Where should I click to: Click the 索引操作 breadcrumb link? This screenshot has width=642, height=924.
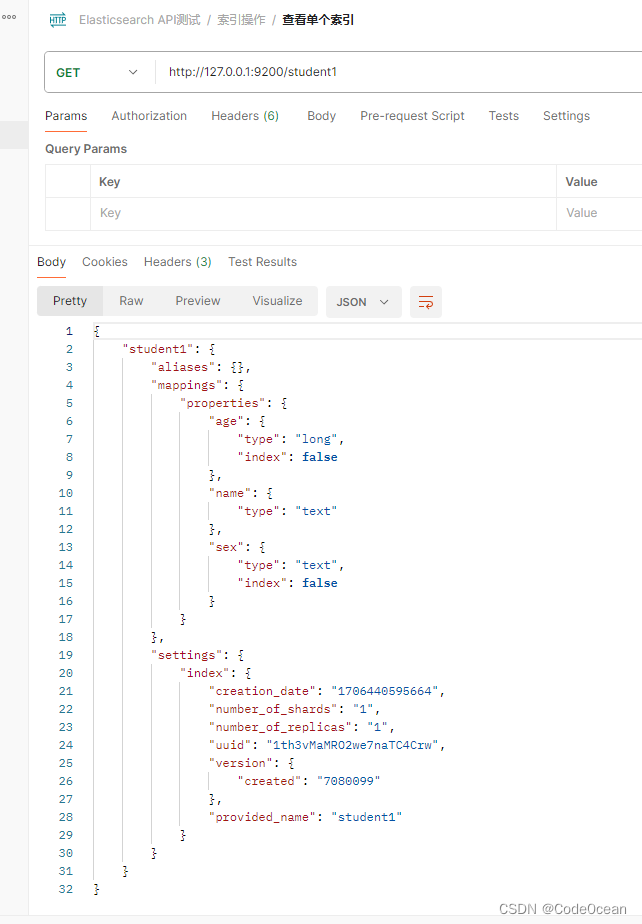[x=241, y=20]
